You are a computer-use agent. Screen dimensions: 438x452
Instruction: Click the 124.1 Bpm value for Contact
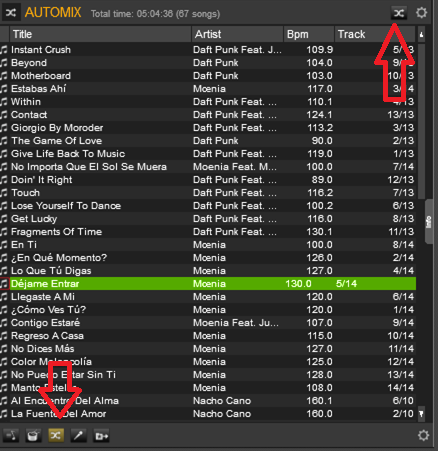coord(319,115)
